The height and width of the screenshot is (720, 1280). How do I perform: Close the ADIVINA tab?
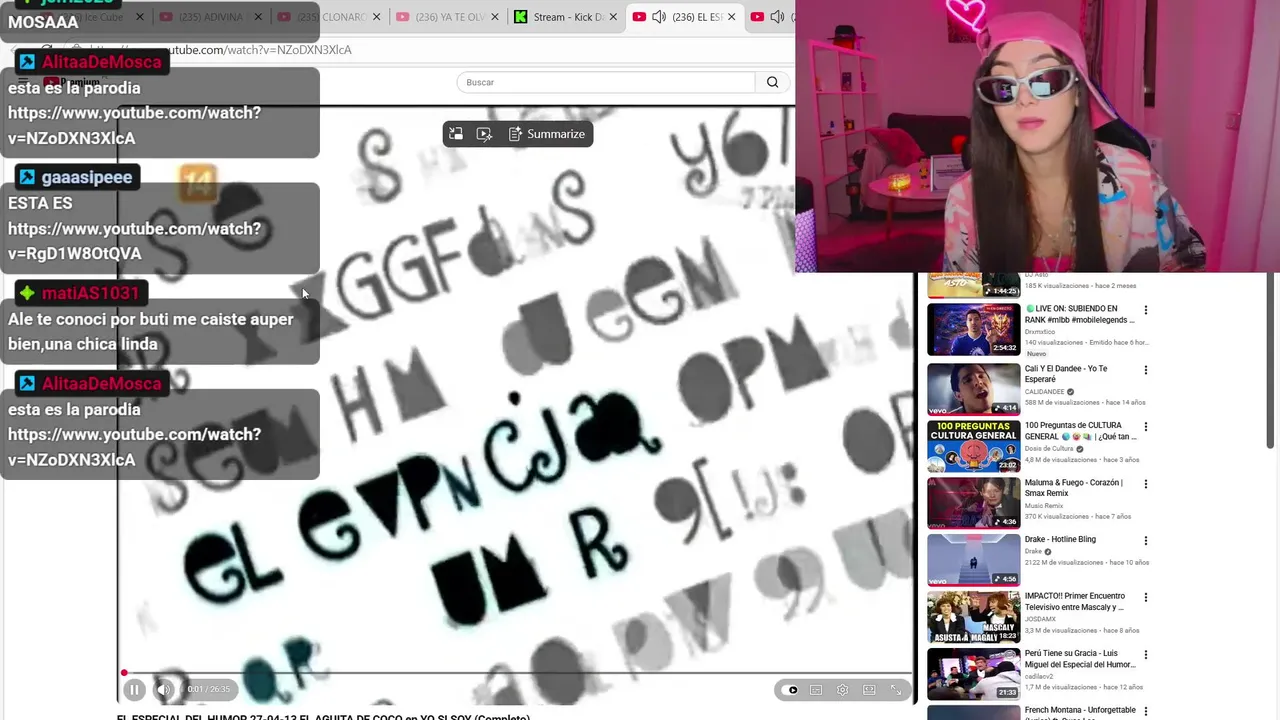point(258,17)
